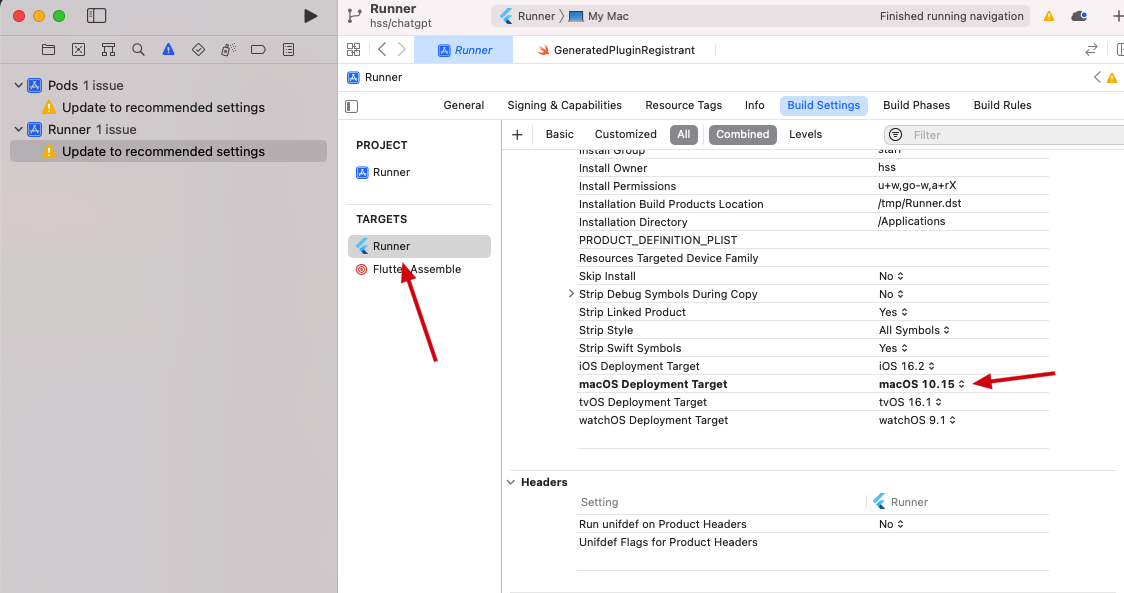
Task: Open the Find navigator magnifier icon
Action: 138,49
